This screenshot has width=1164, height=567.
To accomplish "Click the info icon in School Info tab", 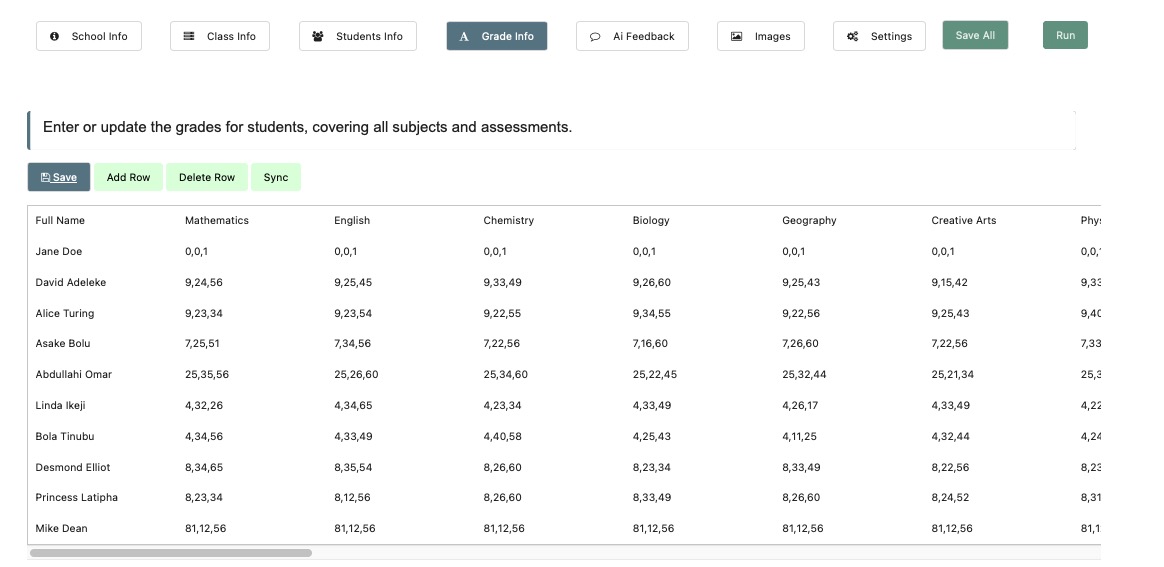I will click(x=55, y=37).
